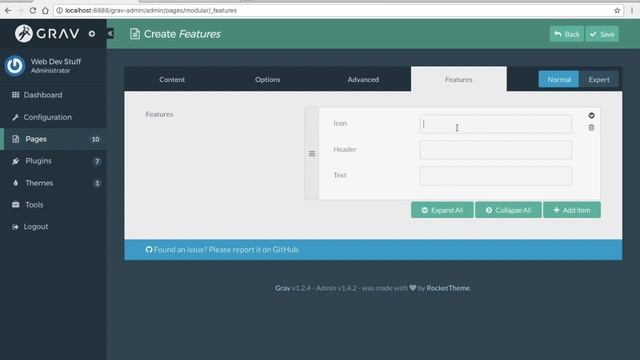Click the Add Item button
Image resolution: width=640 pixels, height=360 pixels.
click(572, 210)
